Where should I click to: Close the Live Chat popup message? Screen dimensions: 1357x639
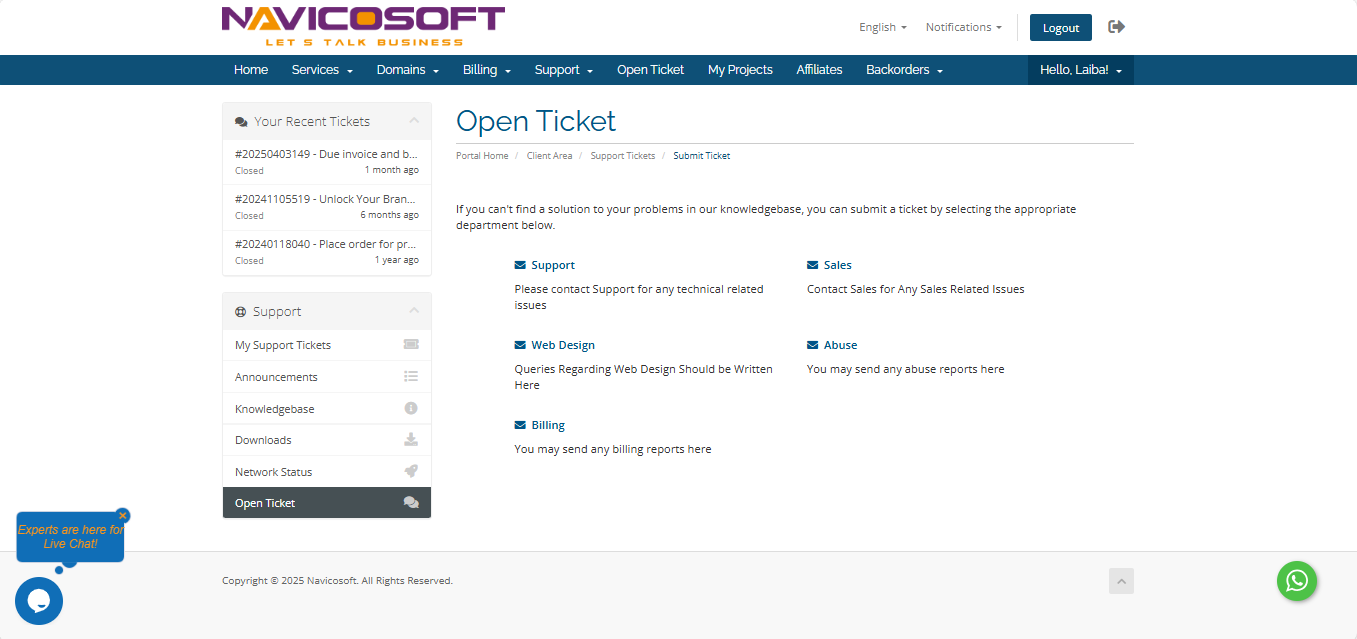coord(123,516)
